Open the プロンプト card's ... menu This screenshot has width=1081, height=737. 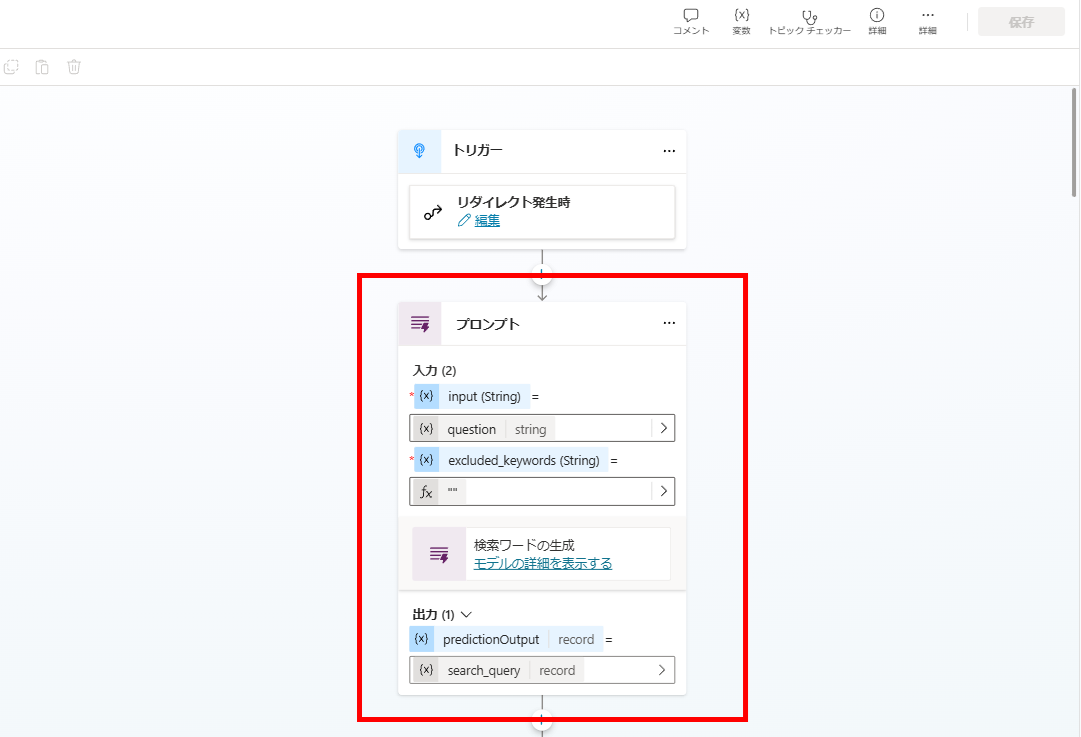click(668, 323)
